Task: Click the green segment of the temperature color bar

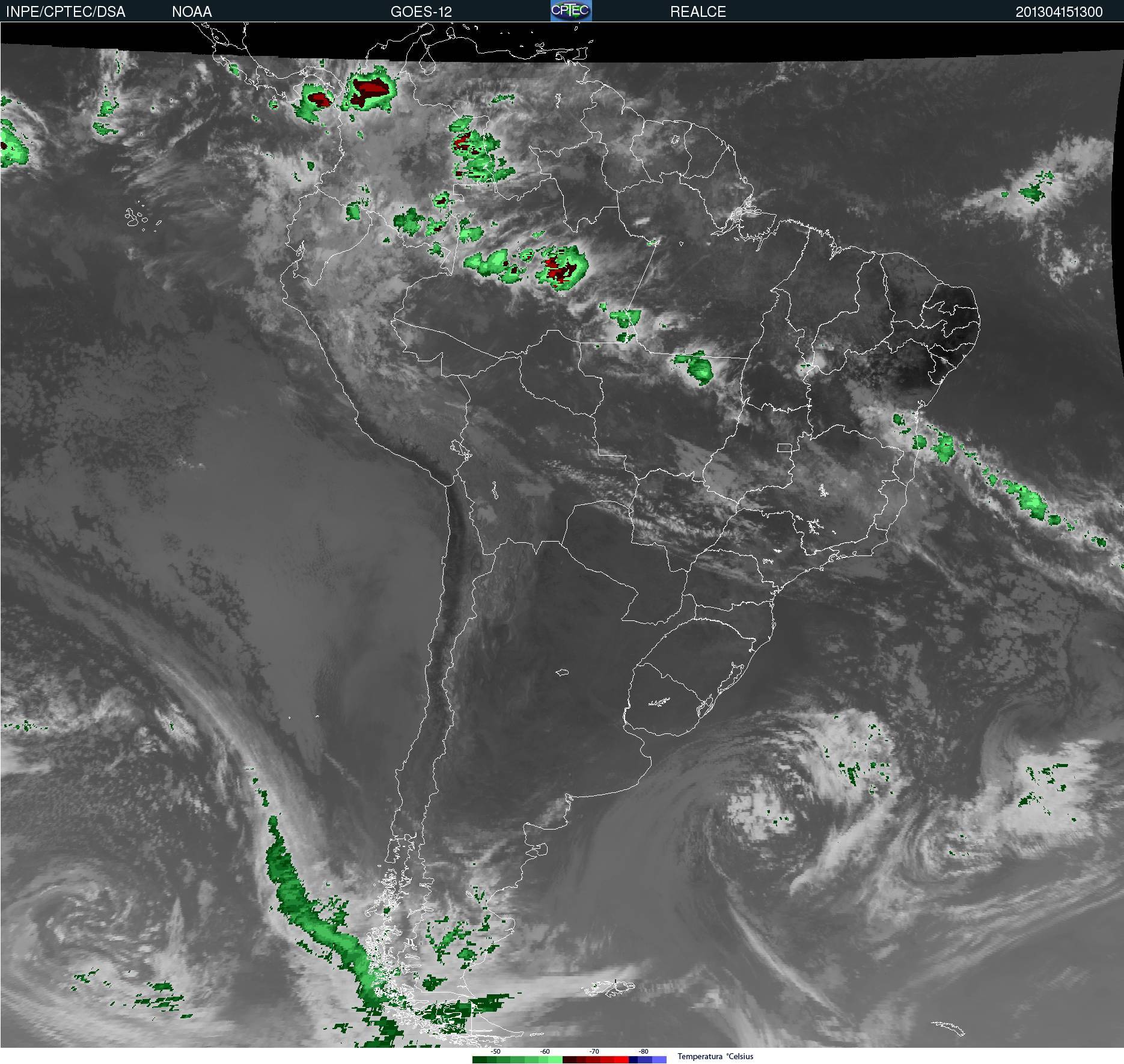Action: point(518,1060)
